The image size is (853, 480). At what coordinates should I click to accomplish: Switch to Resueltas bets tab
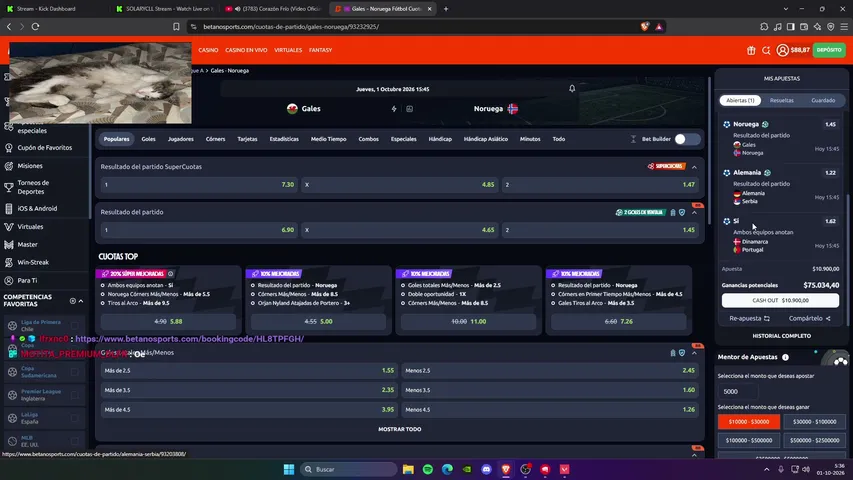[782, 101]
